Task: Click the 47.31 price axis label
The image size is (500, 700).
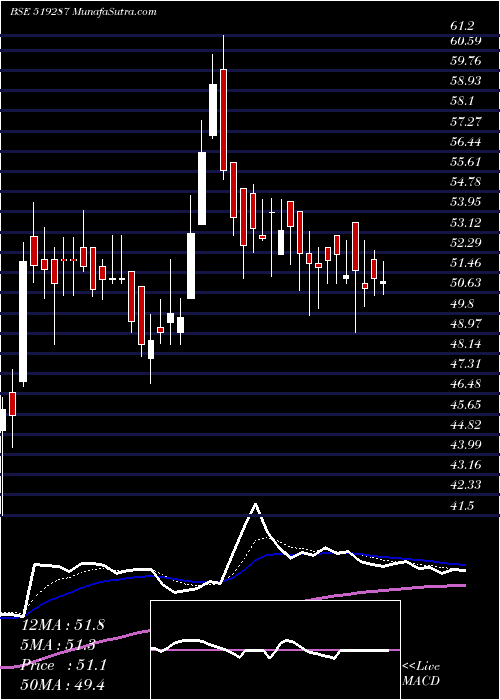Action: coord(466,364)
